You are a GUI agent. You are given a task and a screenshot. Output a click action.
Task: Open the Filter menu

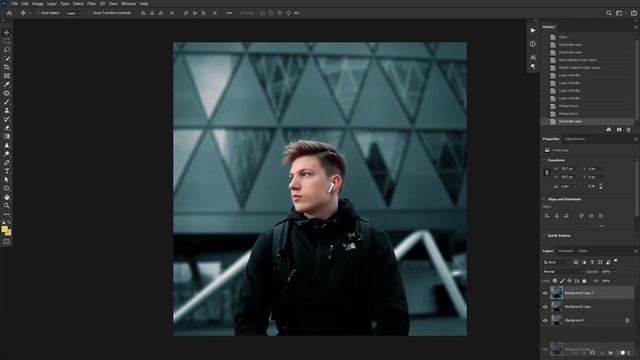click(91, 4)
